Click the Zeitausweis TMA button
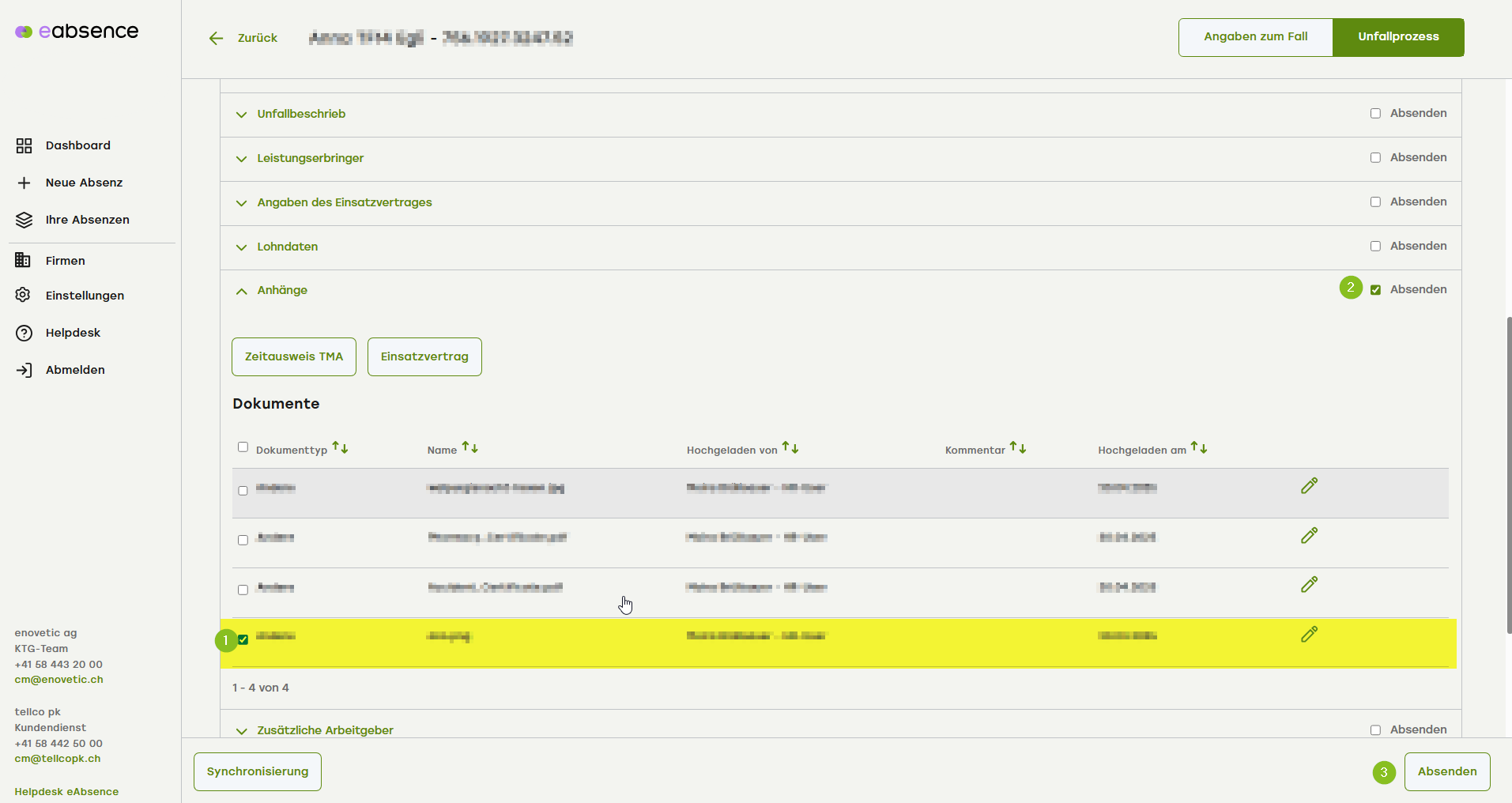This screenshot has width=1512, height=803. click(294, 356)
